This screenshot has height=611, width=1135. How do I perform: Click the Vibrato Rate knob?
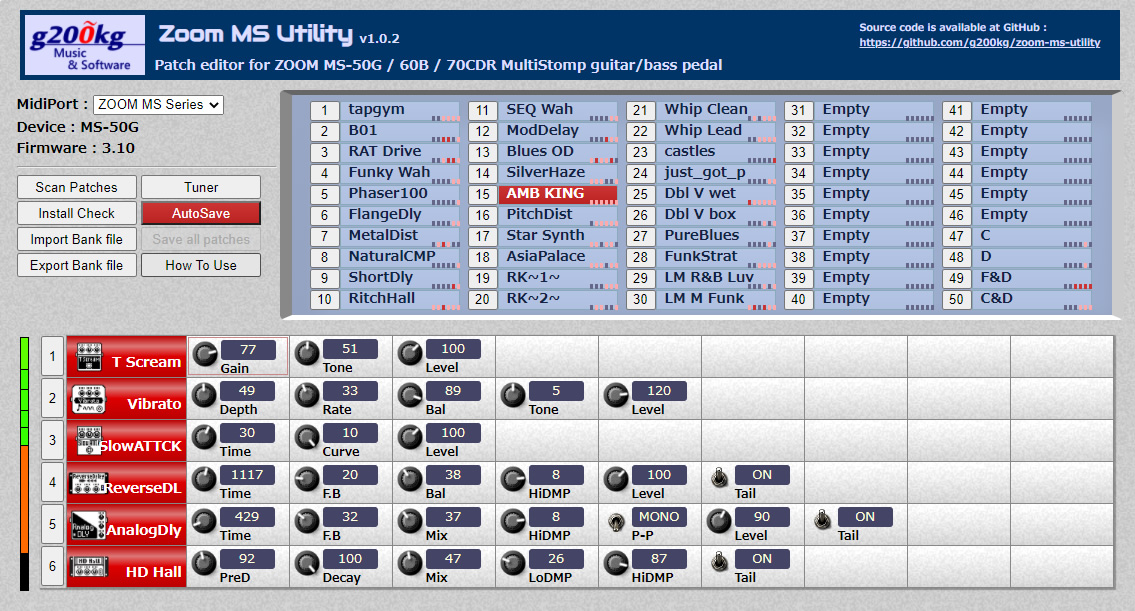click(307, 395)
